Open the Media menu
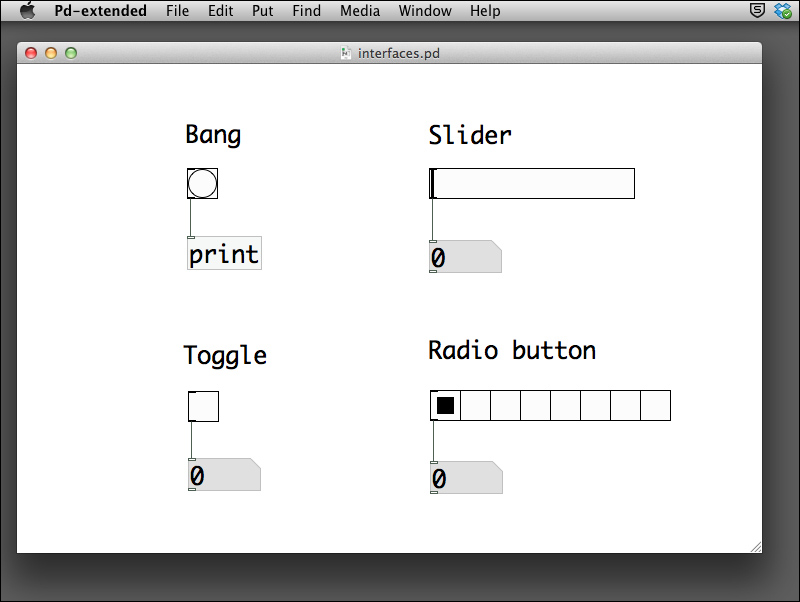Viewport: 800px width, 602px height. tap(359, 10)
